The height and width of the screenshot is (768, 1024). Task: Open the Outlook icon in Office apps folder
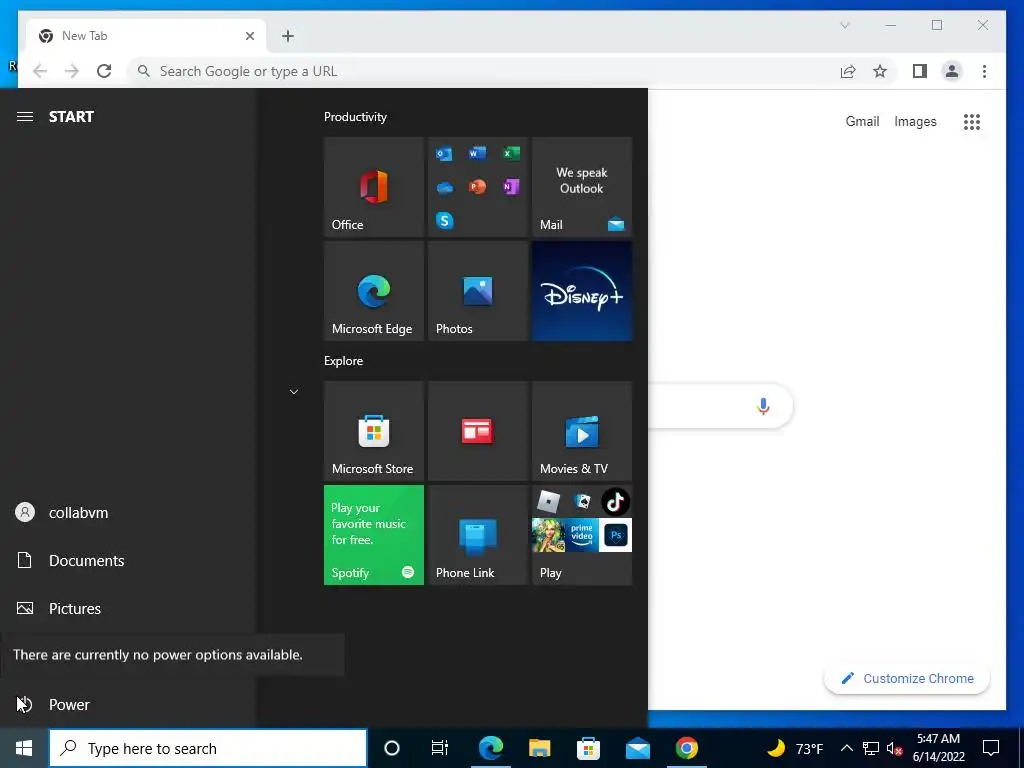pos(444,154)
